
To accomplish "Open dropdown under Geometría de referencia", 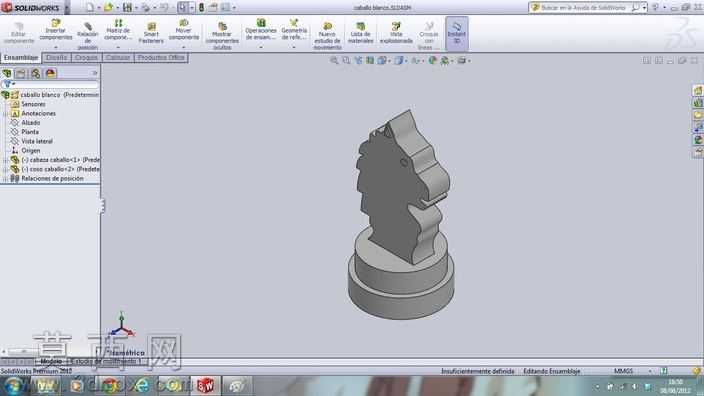I will pos(294,47).
